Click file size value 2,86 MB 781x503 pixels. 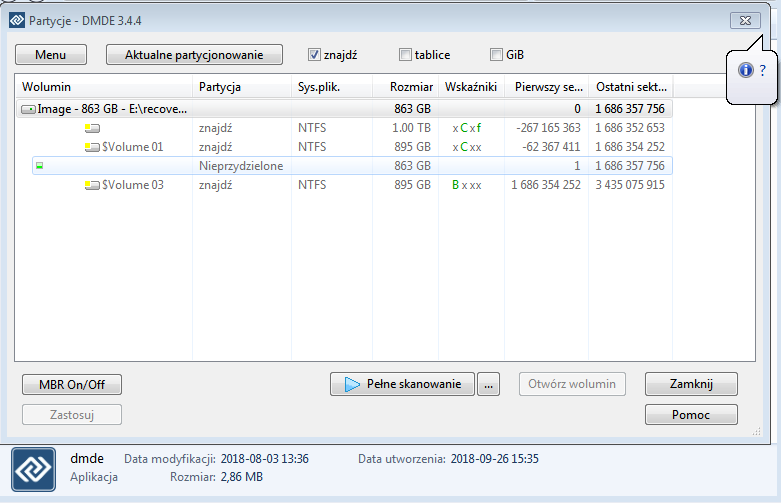[242, 477]
